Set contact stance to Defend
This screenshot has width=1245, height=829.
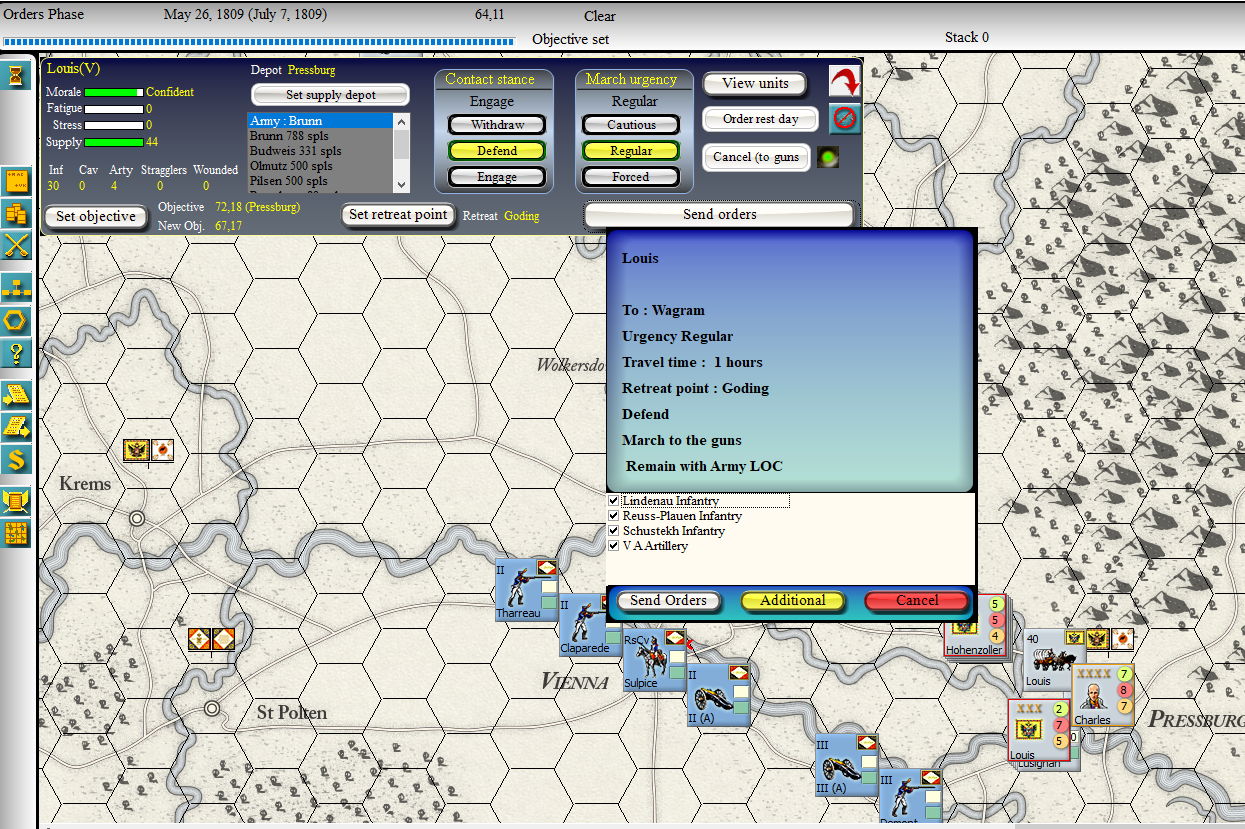point(497,151)
